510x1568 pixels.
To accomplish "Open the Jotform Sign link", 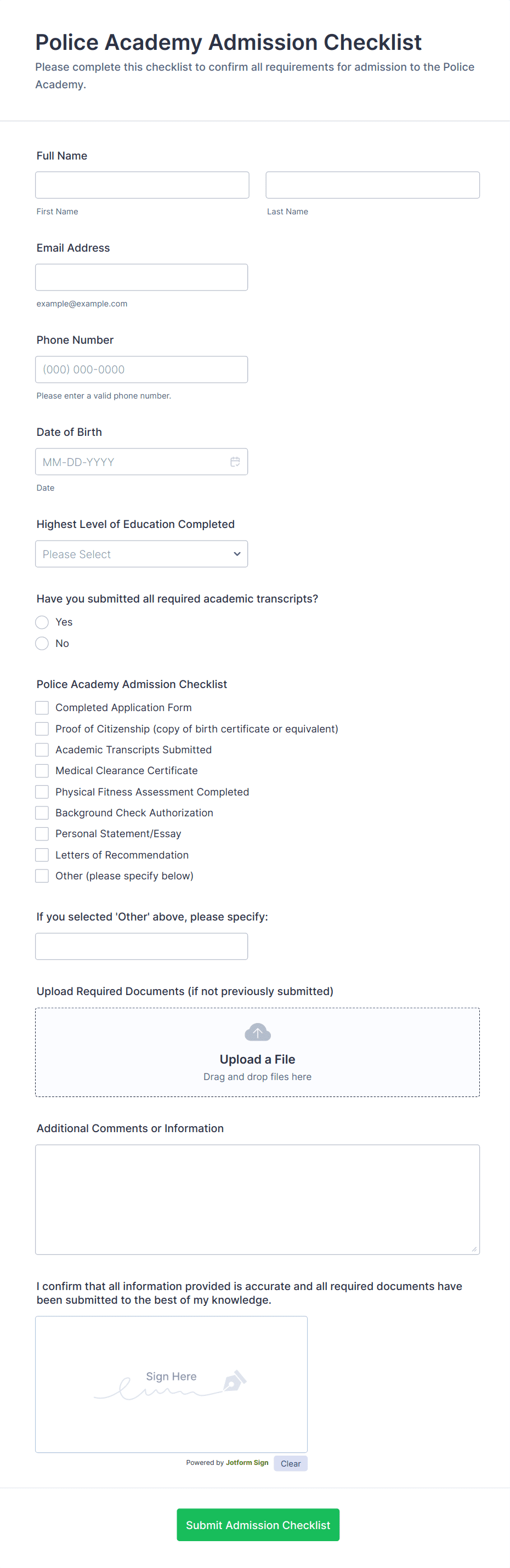I will pyautogui.click(x=246, y=1463).
